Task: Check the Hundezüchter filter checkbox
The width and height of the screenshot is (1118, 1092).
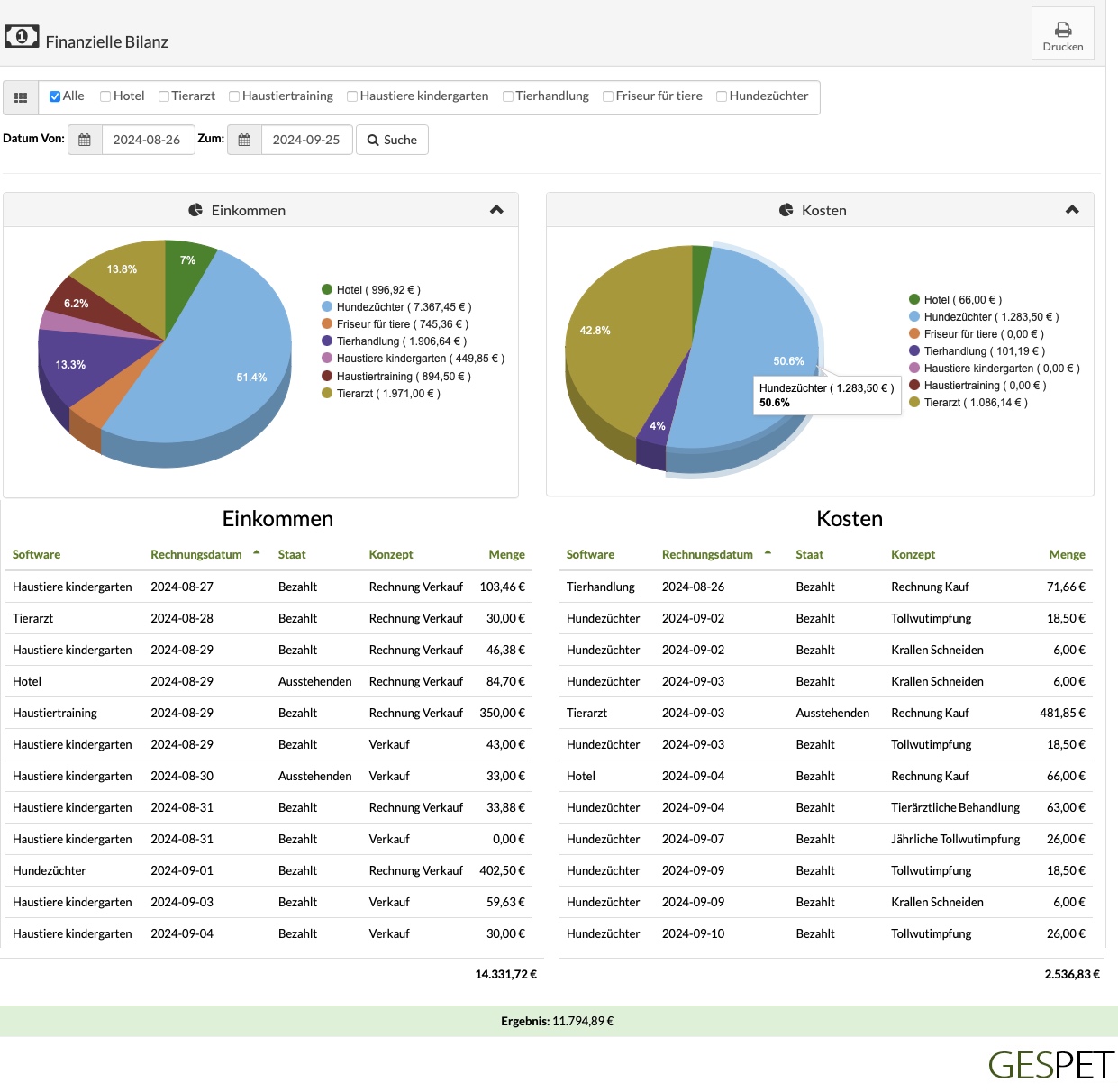Action: pos(722,96)
